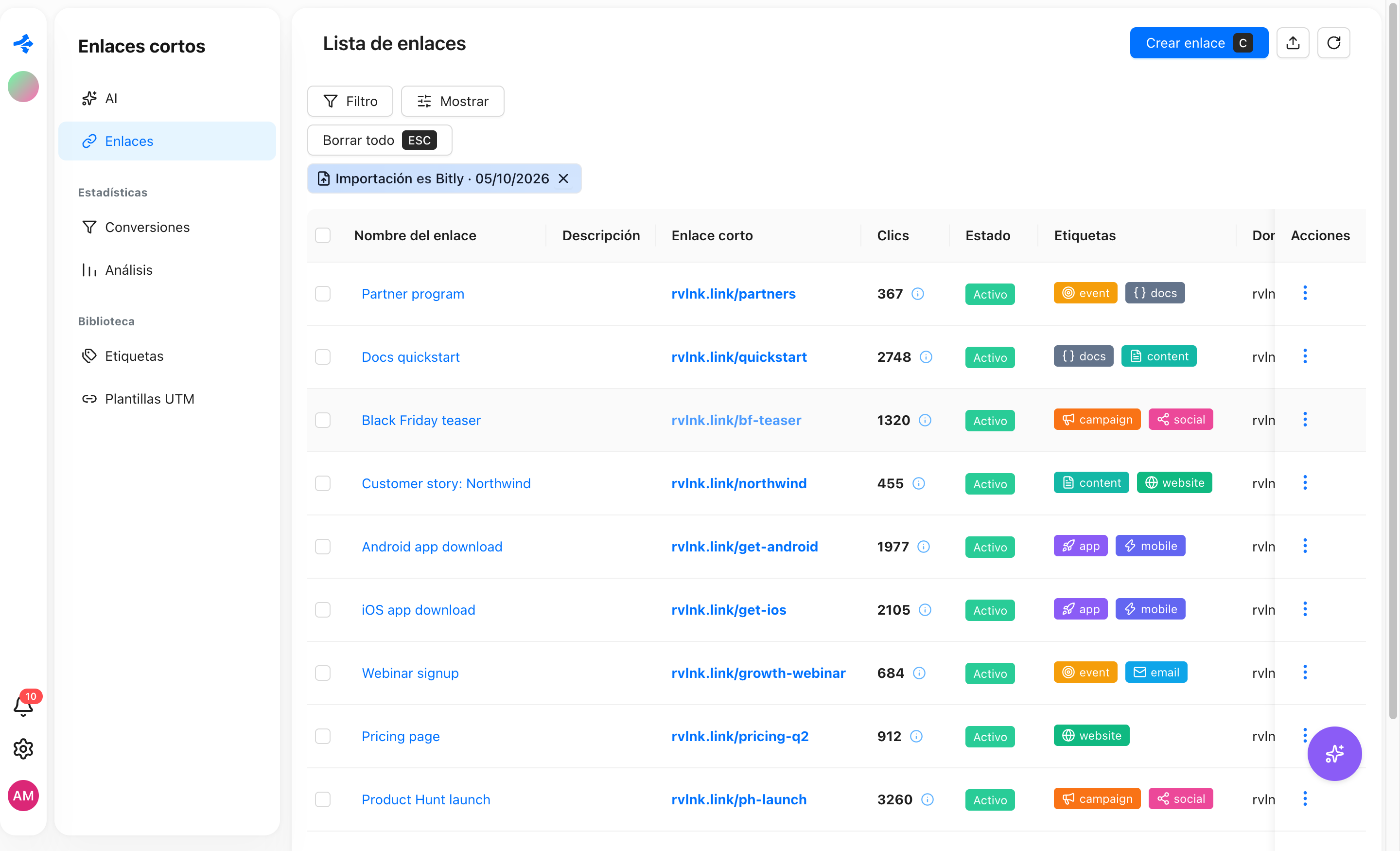Show clicks info icon next to 2748
The image size is (1400, 851).
click(x=926, y=357)
